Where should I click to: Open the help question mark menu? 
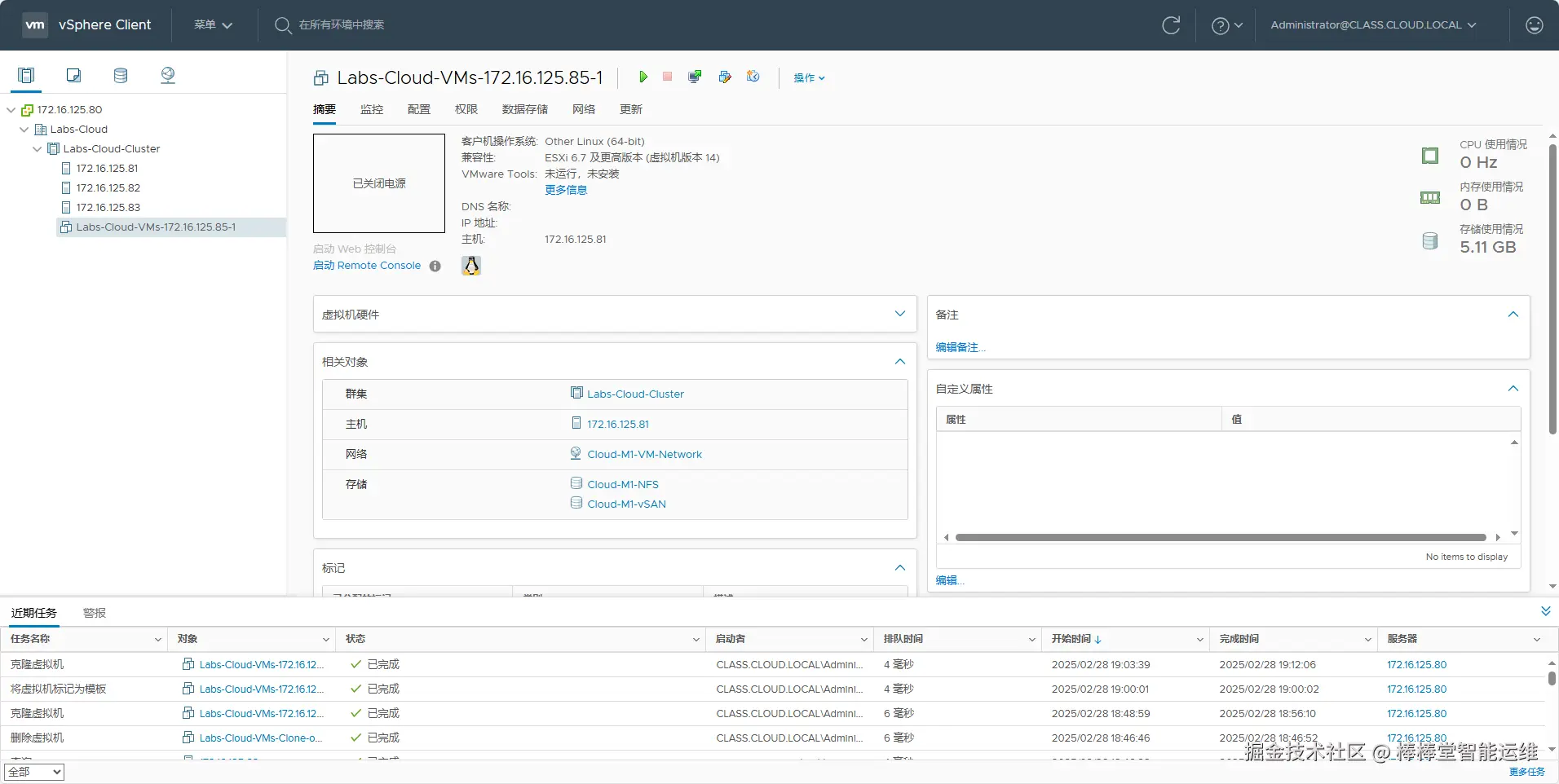point(1226,25)
